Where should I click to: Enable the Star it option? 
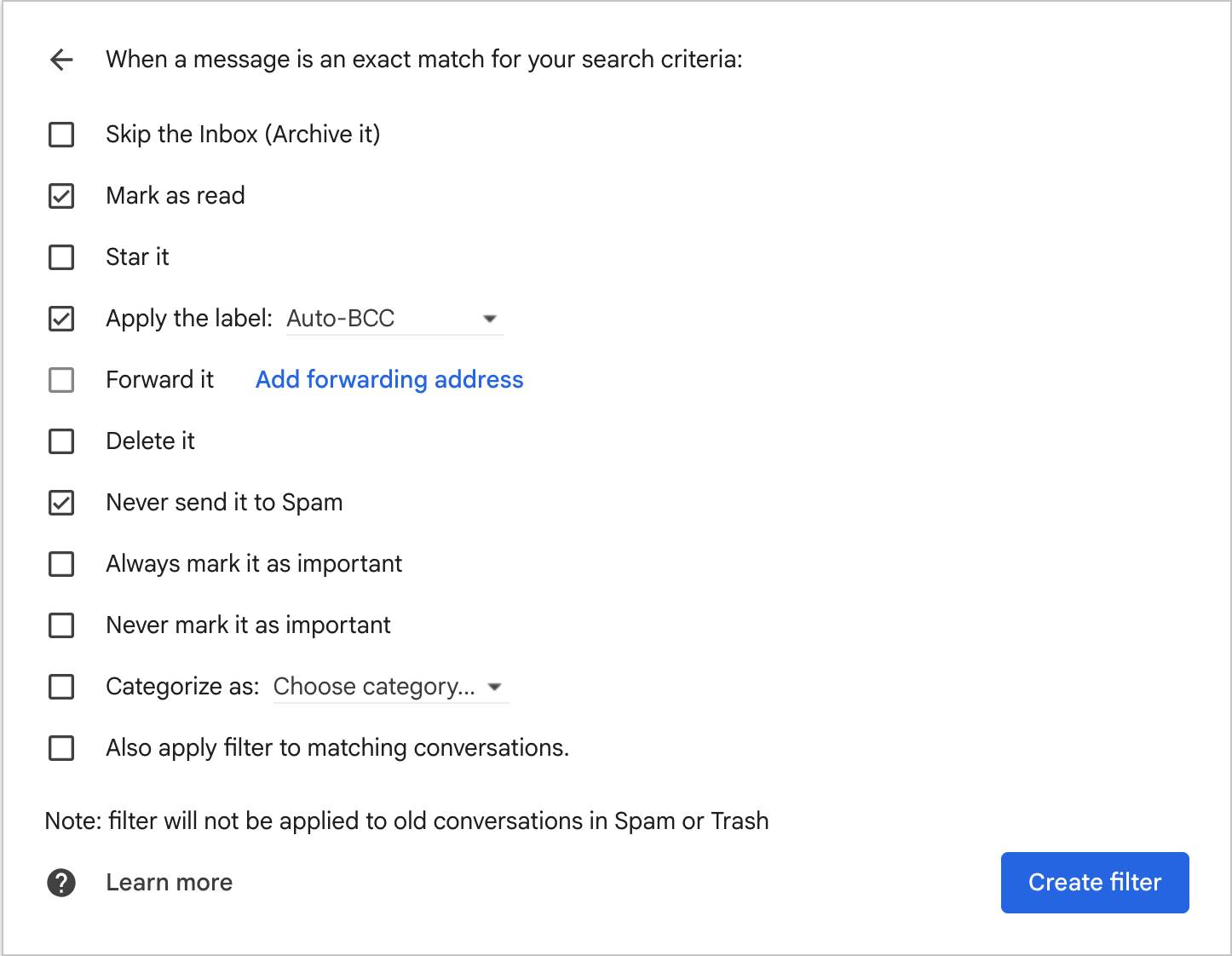(60, 256)
